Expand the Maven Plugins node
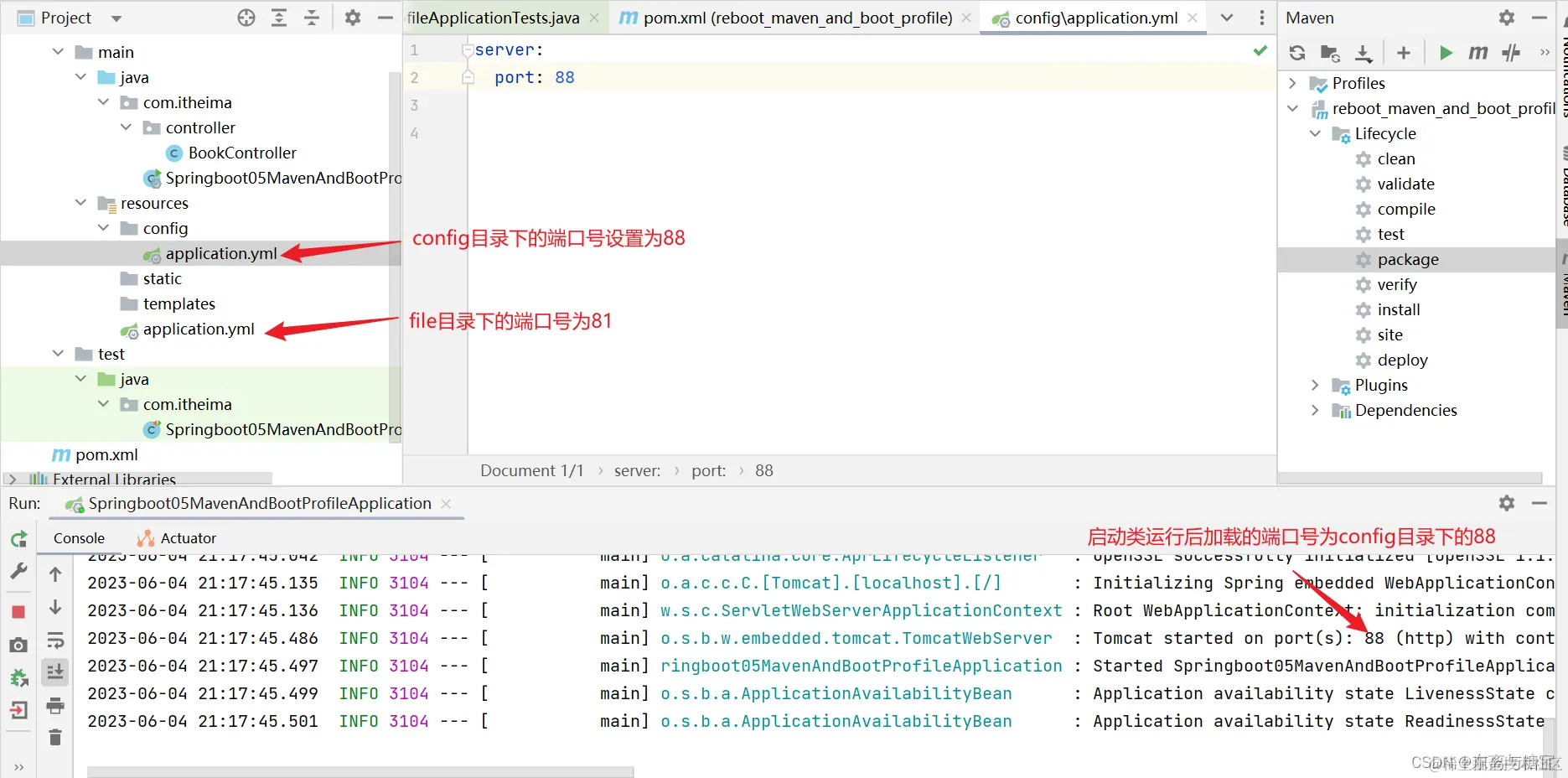The width and height of the screenshot is (1568, 778). coord(1315,385)
